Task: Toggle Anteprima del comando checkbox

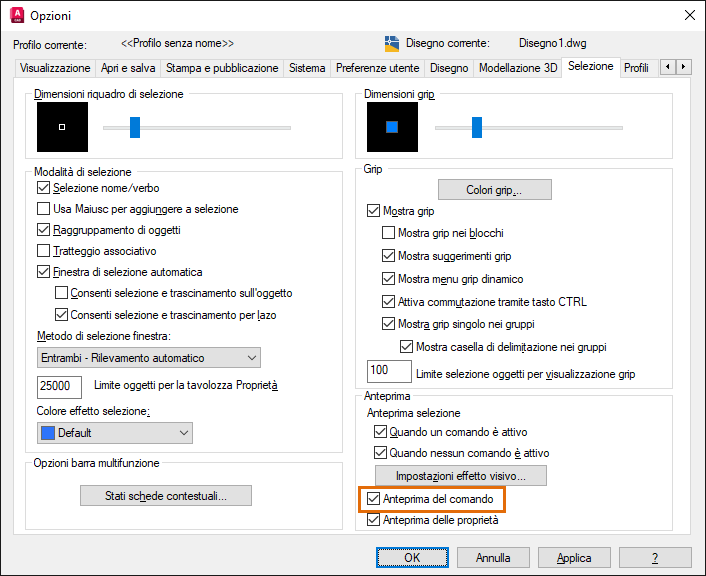Action: pyautogui.click(x=373, y=499)
